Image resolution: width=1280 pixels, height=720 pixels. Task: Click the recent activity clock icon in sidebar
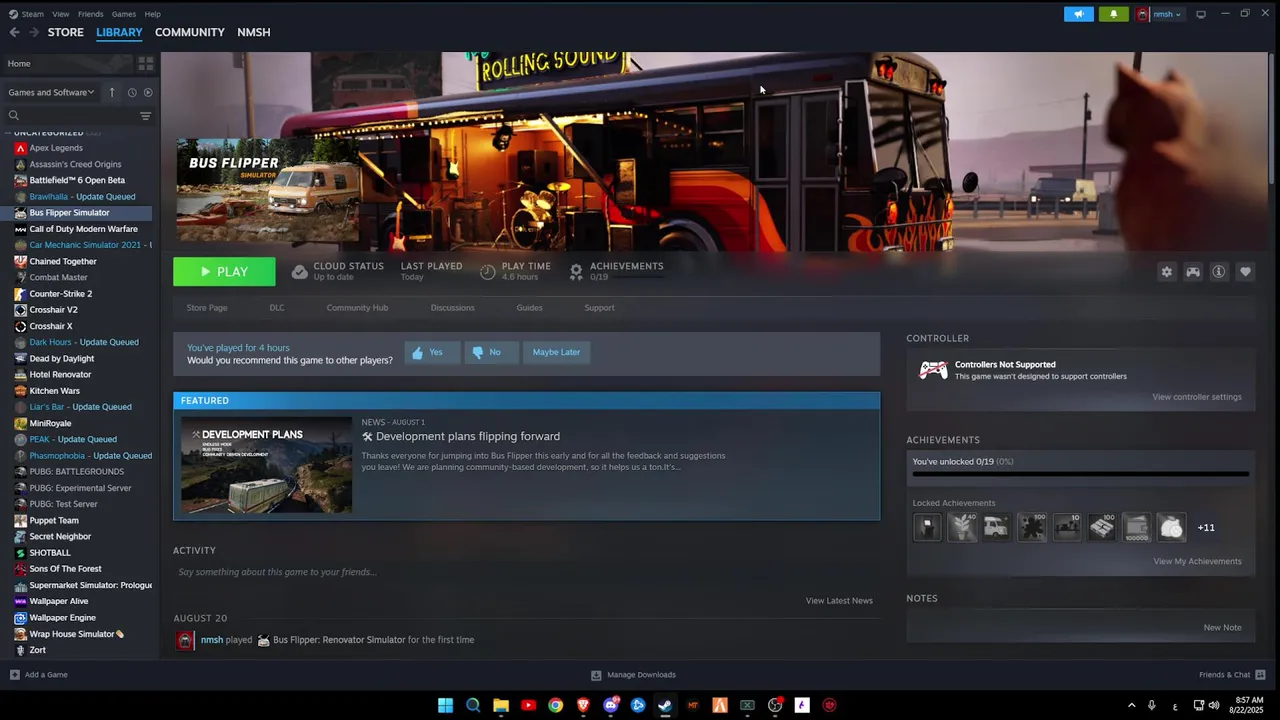131,92
